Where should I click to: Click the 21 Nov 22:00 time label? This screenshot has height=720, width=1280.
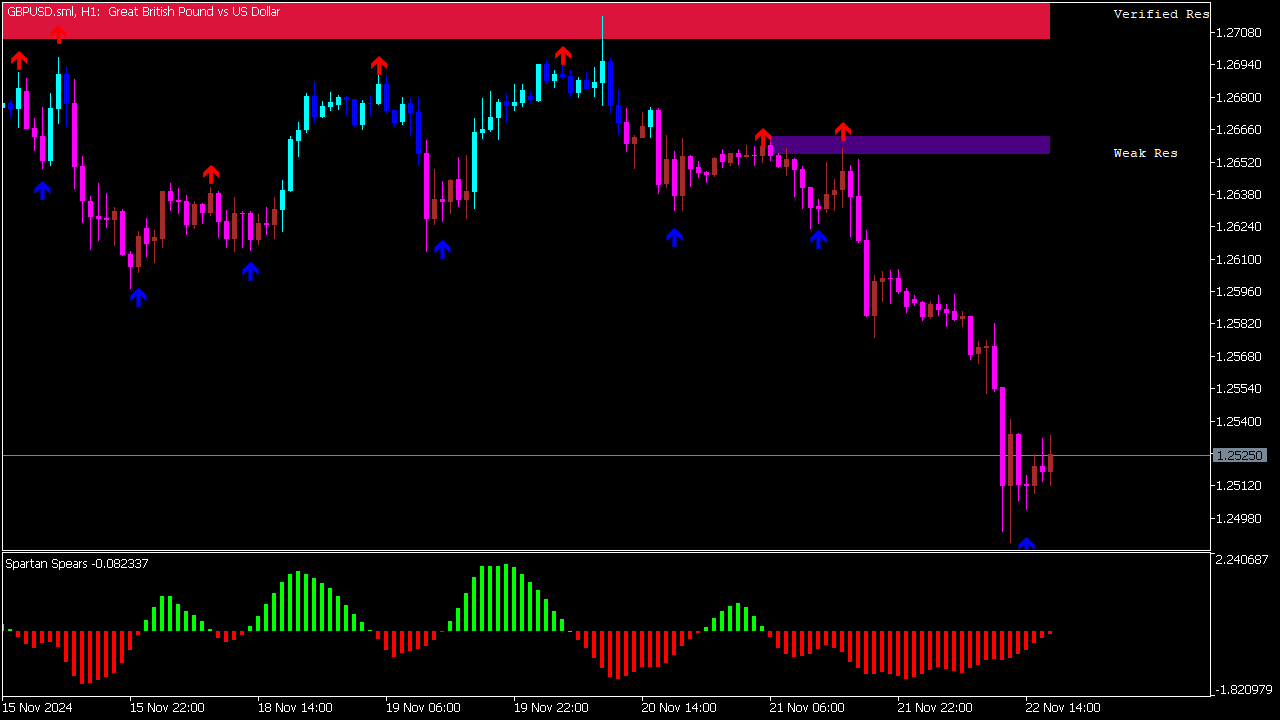[935, 708]
